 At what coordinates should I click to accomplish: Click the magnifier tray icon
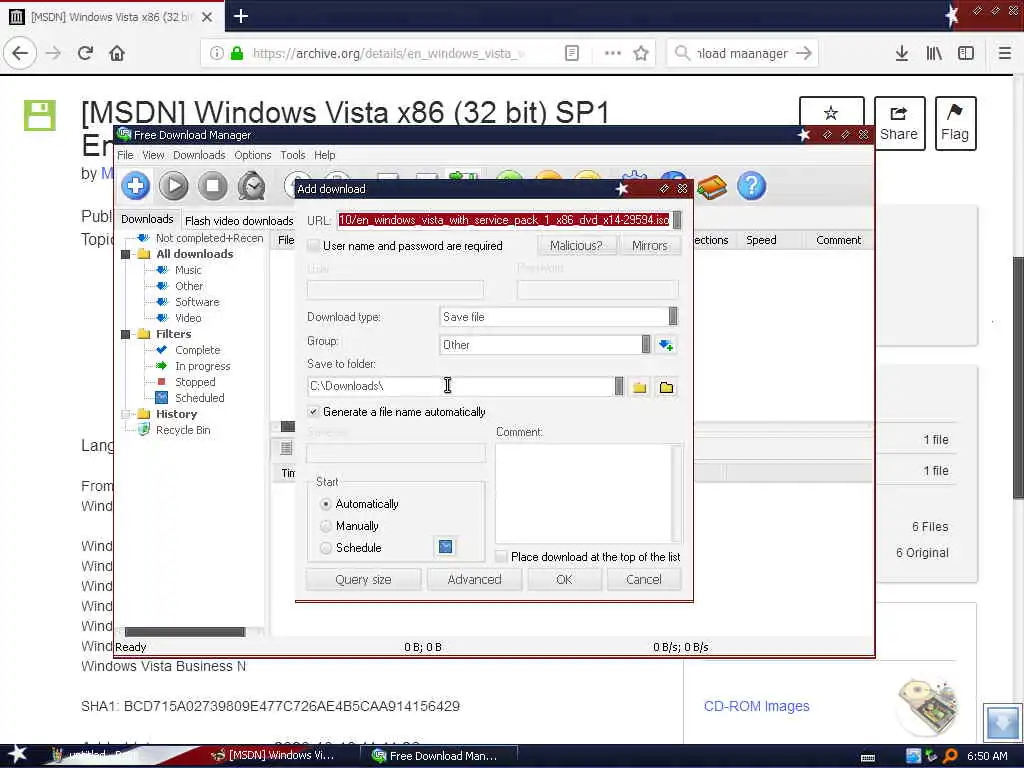950,756
